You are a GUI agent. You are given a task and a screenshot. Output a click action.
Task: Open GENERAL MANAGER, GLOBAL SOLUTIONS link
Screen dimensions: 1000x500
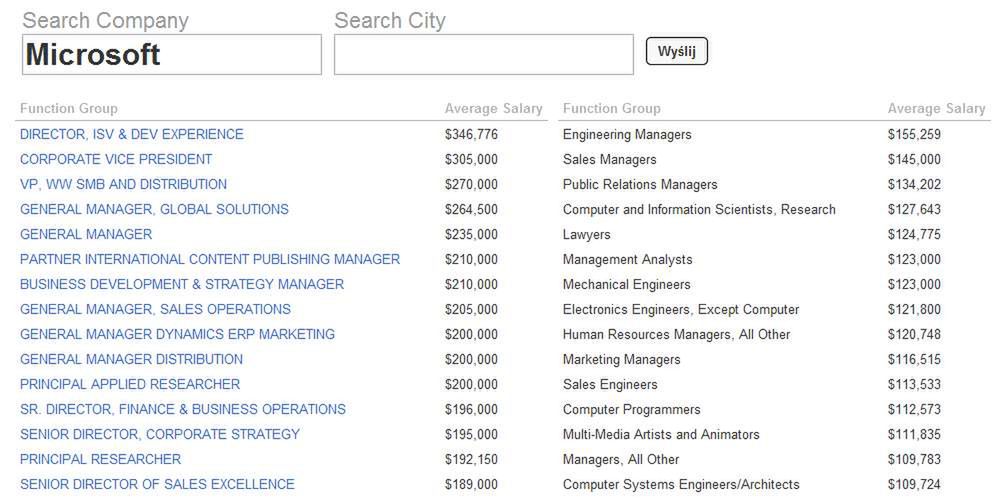click(x=154, y=209)
